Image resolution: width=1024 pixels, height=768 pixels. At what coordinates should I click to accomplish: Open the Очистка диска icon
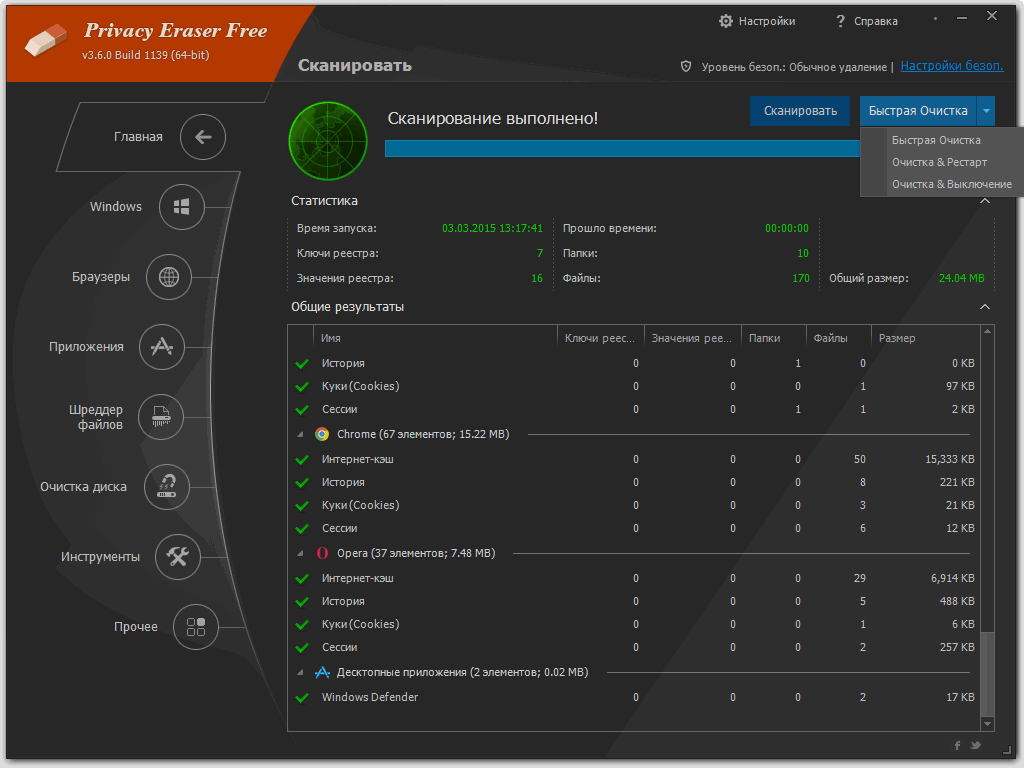coord(167,487)
